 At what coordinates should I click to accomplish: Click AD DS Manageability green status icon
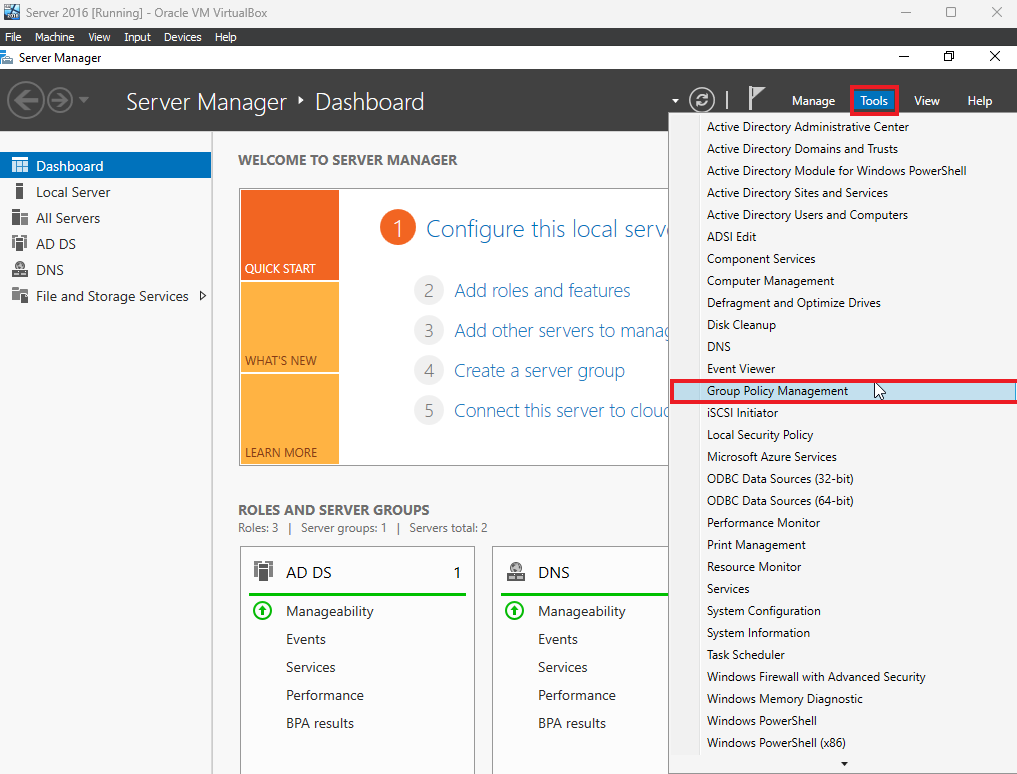pos(263,611)
